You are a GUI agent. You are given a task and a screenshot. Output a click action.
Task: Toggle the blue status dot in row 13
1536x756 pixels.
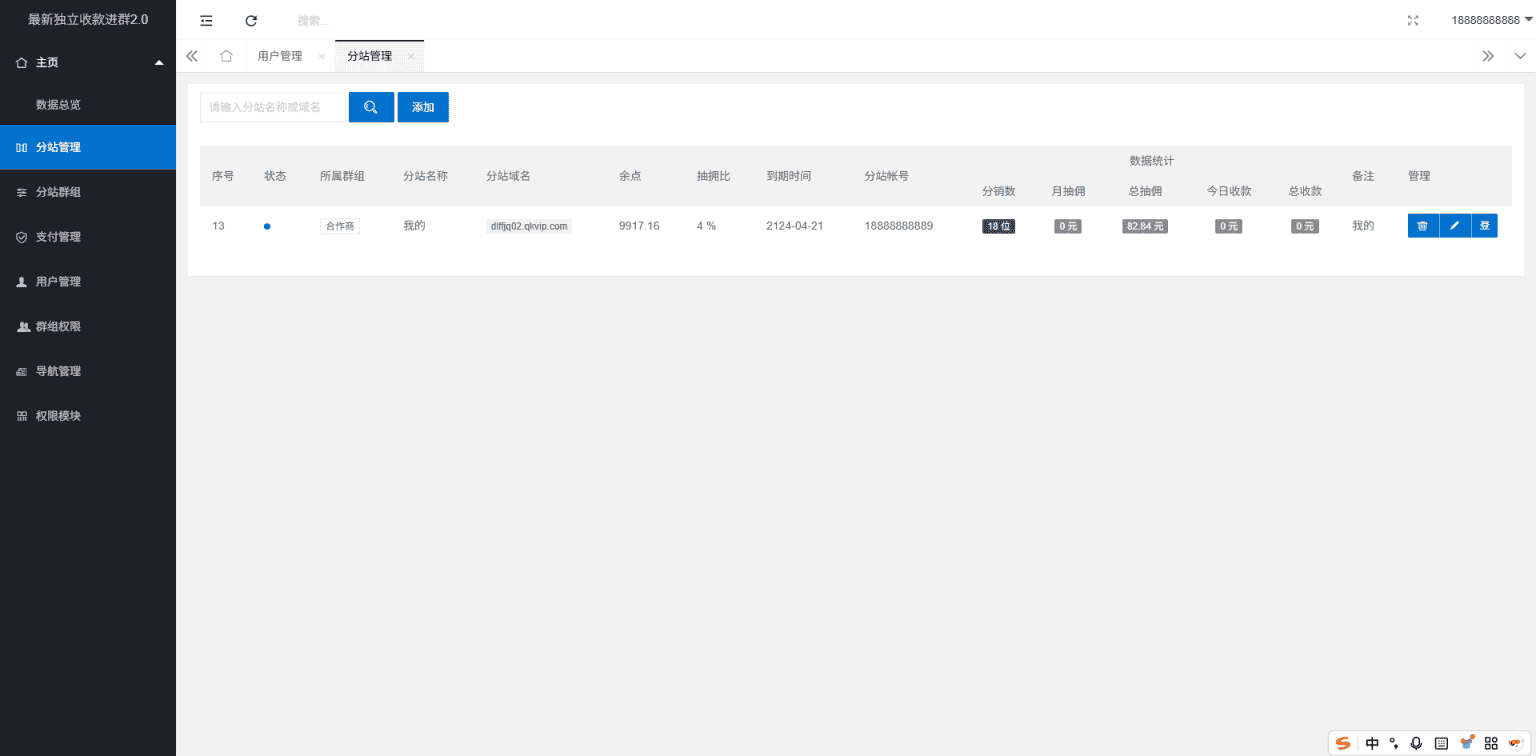coord(267,226)
